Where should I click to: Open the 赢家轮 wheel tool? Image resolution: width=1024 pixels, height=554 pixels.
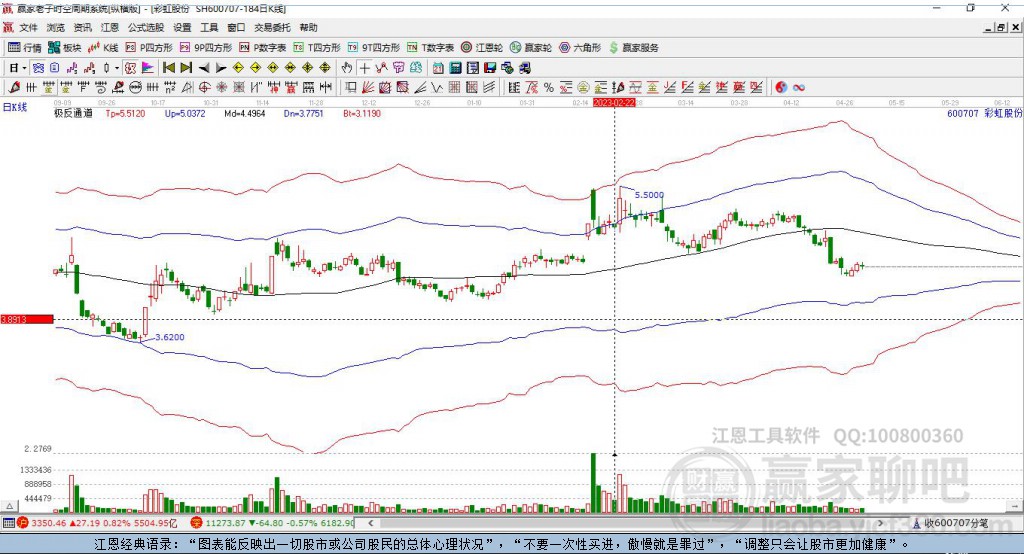(x=531, y=48)
